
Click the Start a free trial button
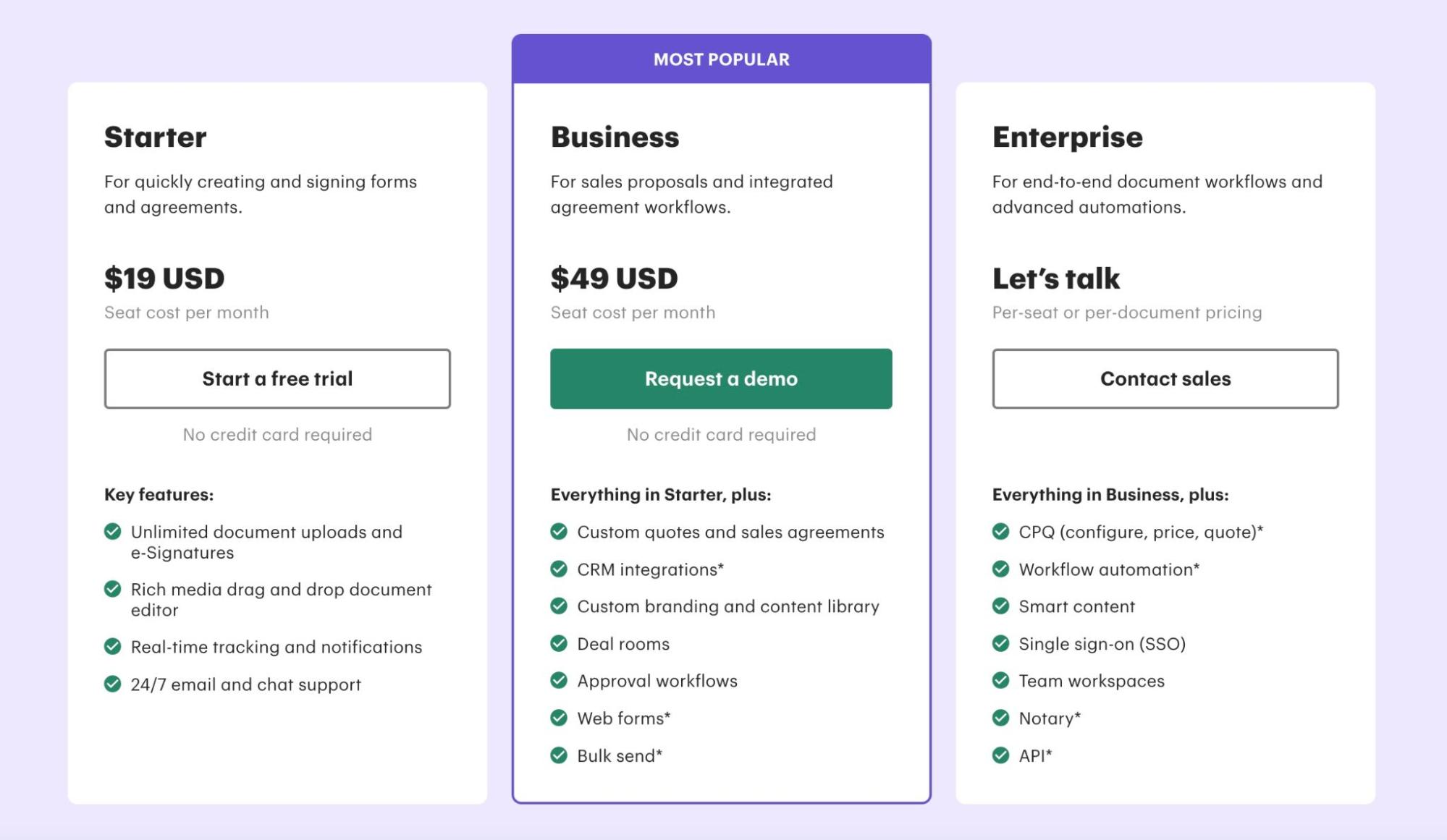click(x=277, y=379)
